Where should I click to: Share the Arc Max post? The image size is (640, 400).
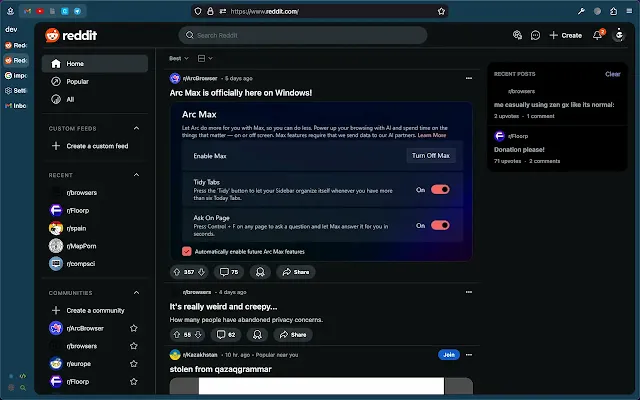click(x=296, y=272)
